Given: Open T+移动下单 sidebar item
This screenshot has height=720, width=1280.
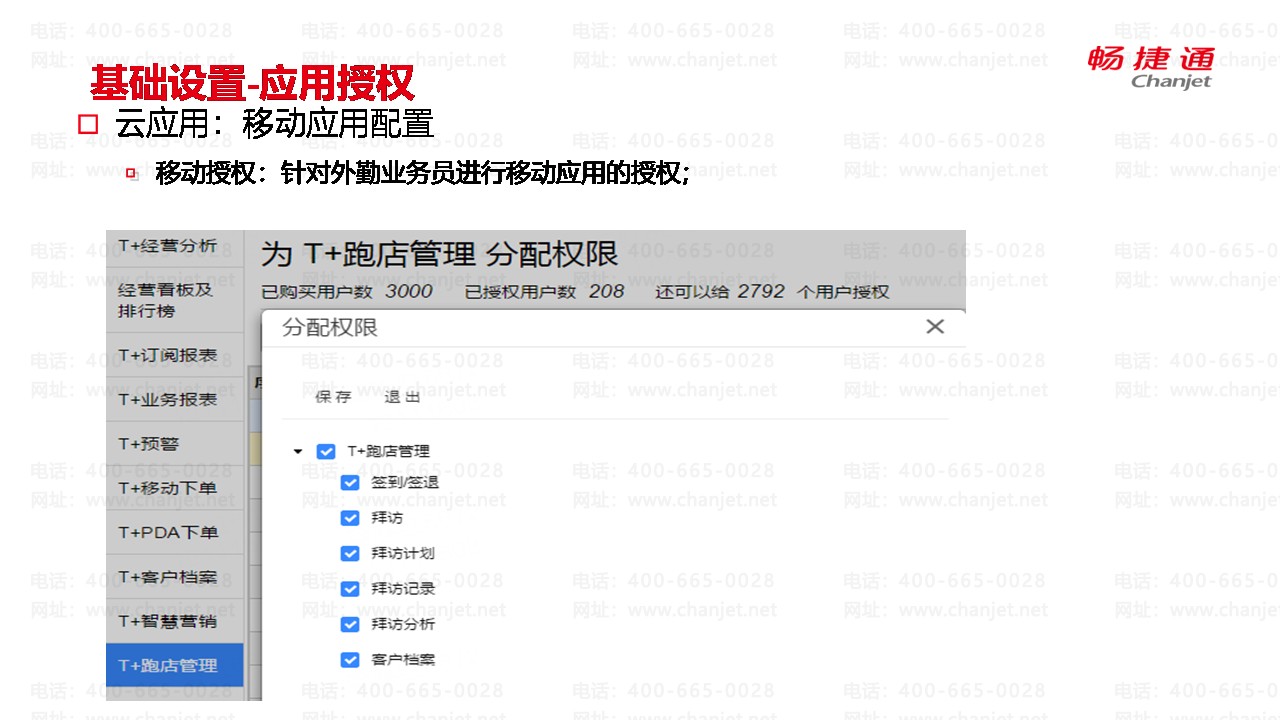Looking at the screenshot, I should pos(175,488).
